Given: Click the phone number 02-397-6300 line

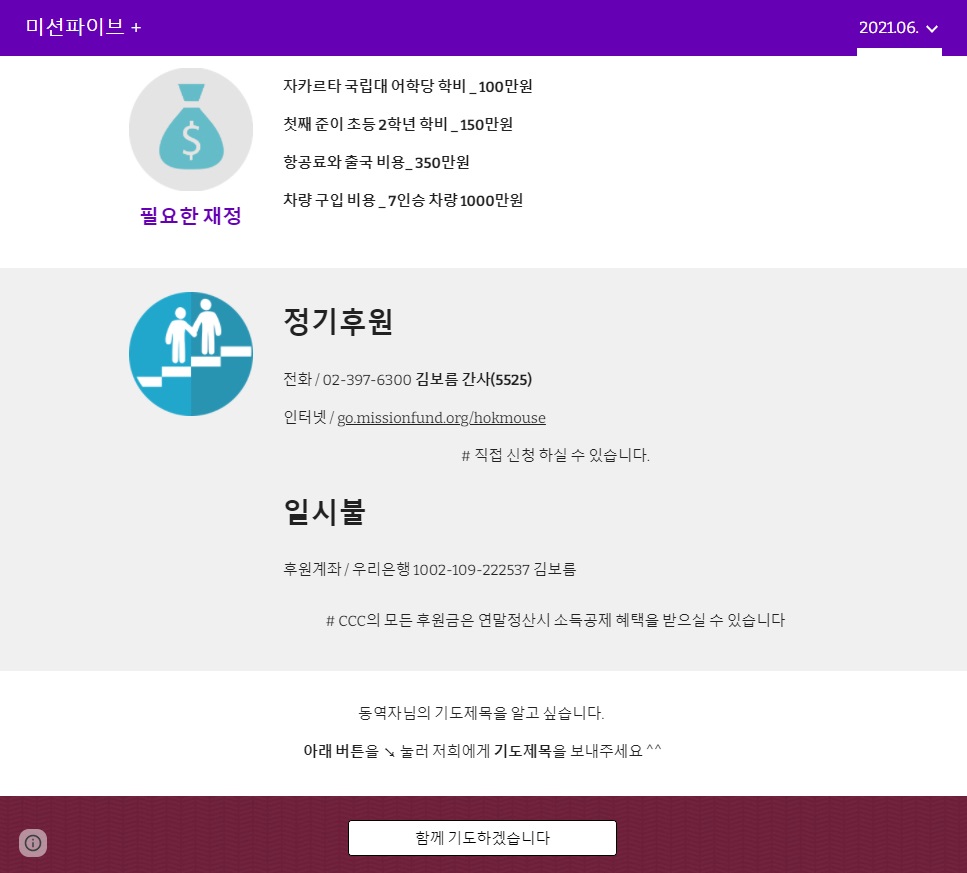Looking at the screenshot, I should pos(408,380).
